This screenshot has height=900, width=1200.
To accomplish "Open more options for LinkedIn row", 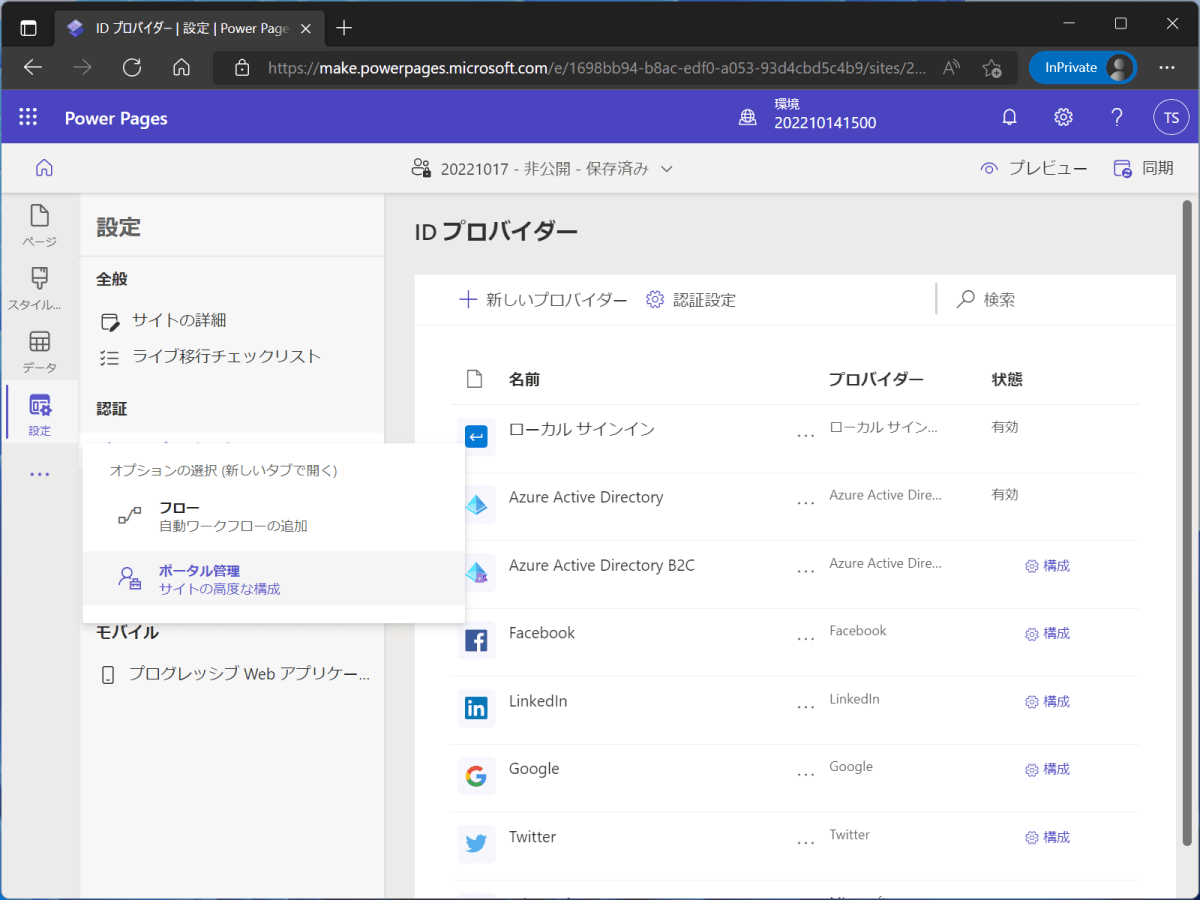I will coord(806,707).
